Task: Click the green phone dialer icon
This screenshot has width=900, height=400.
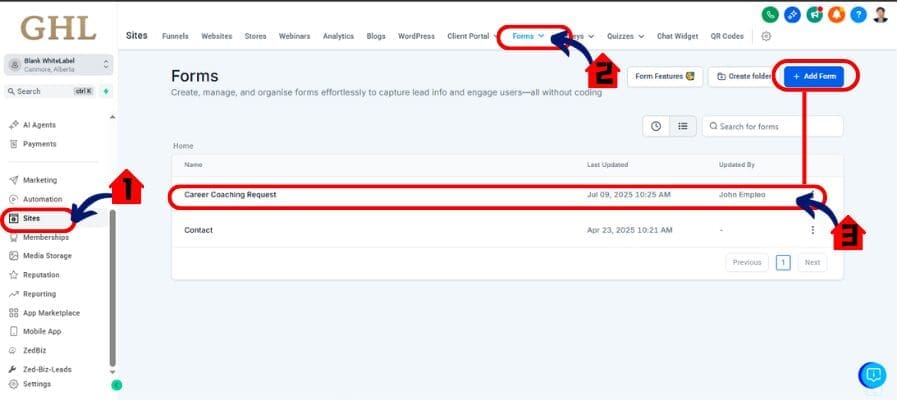Action: click(770, 15)
